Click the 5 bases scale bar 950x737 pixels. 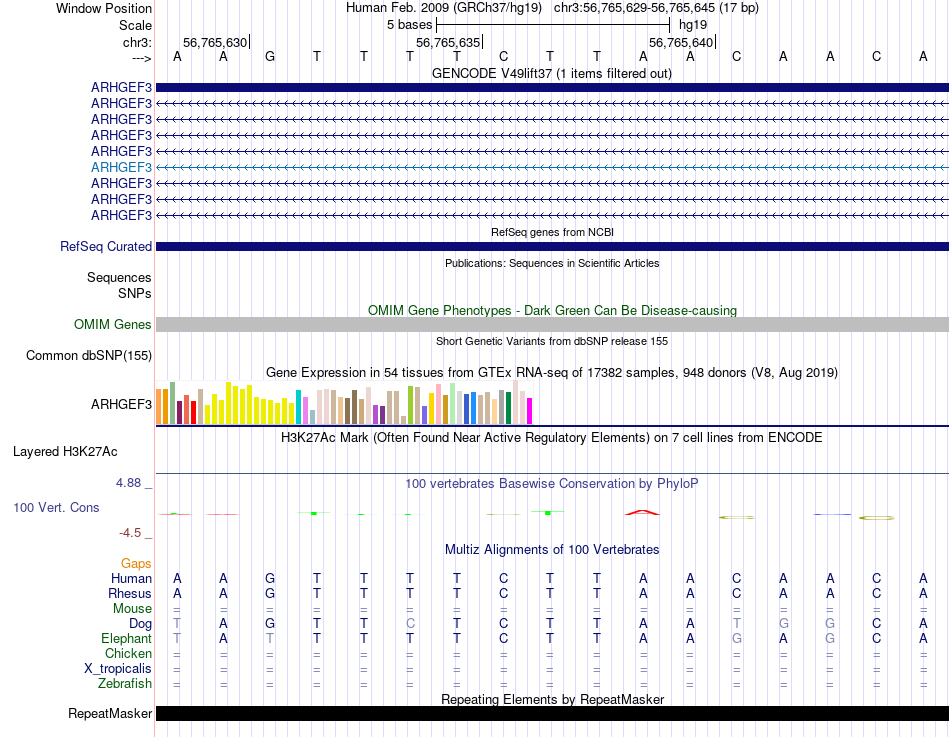[x=553, y=25]
